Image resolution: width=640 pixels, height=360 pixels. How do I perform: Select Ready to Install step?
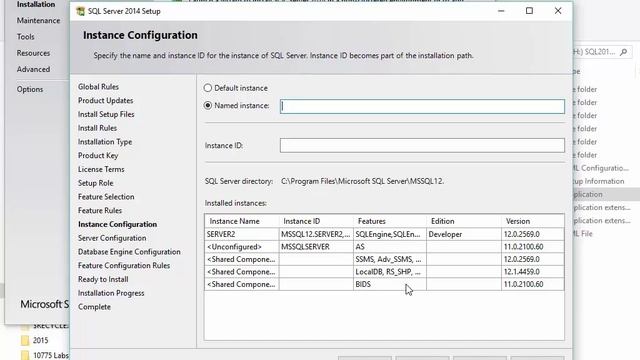pos(103,280)
